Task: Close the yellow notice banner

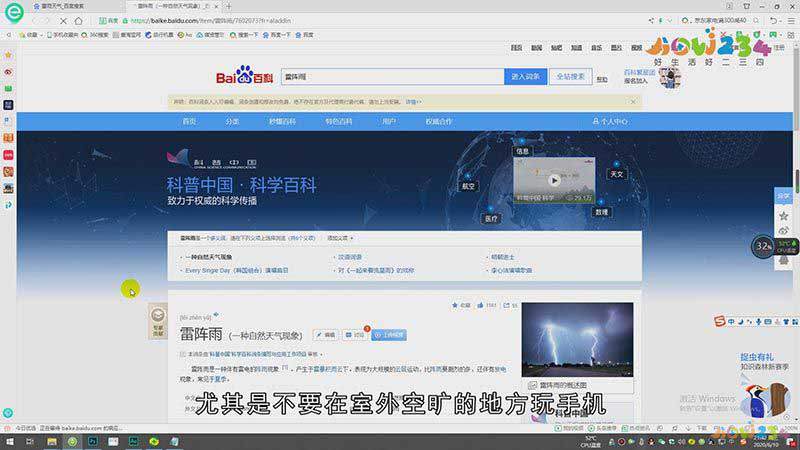Action: click(x=633, y=102)
